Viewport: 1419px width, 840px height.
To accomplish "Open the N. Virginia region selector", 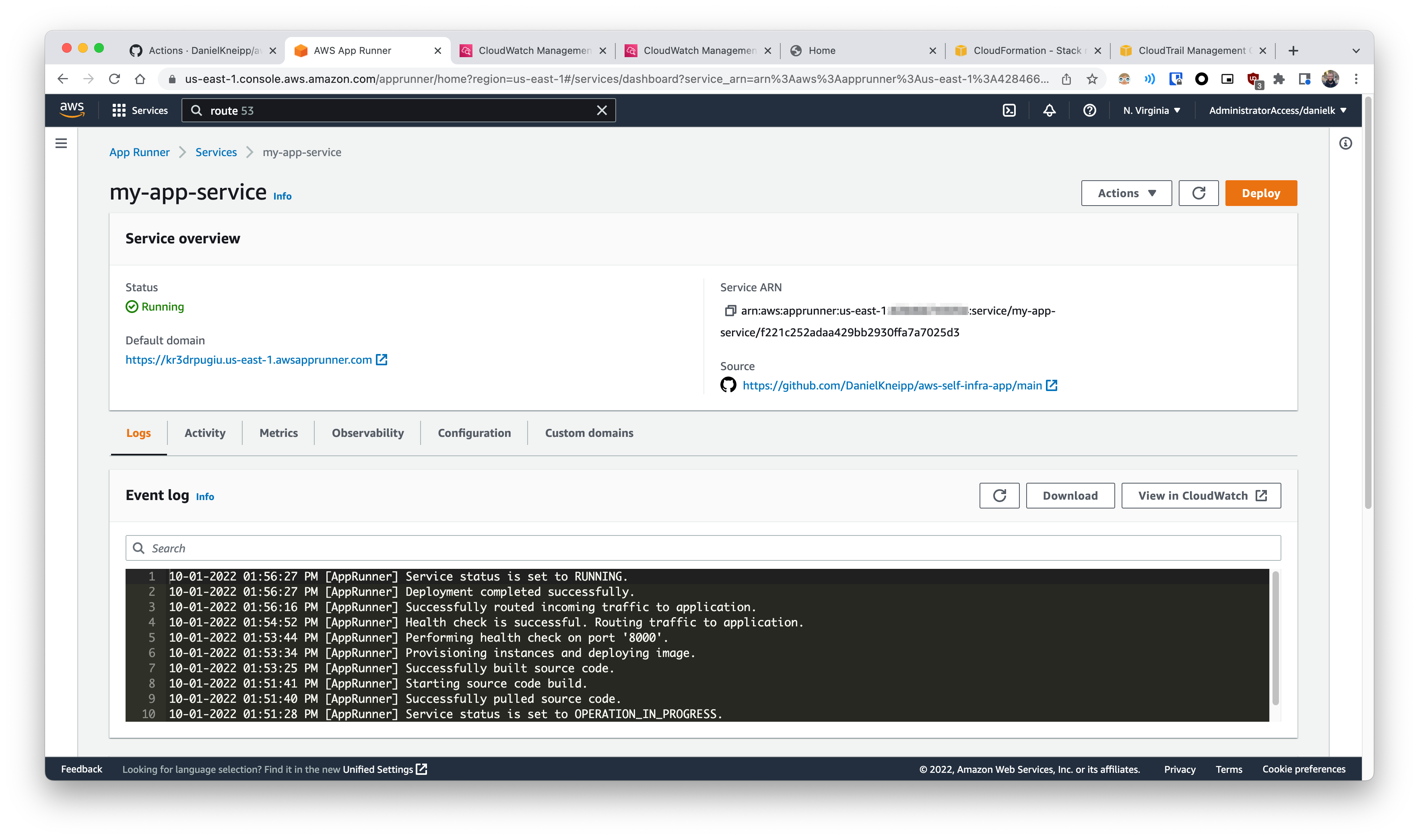I will 1151,110.
